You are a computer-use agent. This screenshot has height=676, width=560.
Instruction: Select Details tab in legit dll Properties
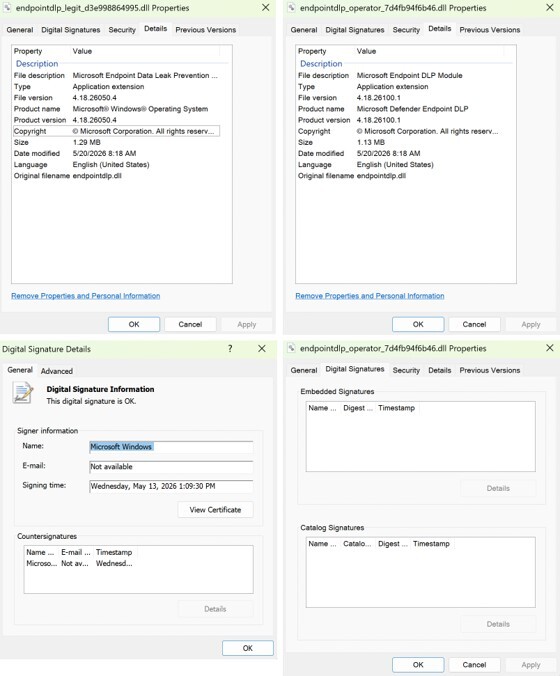[x=156, y=28]
